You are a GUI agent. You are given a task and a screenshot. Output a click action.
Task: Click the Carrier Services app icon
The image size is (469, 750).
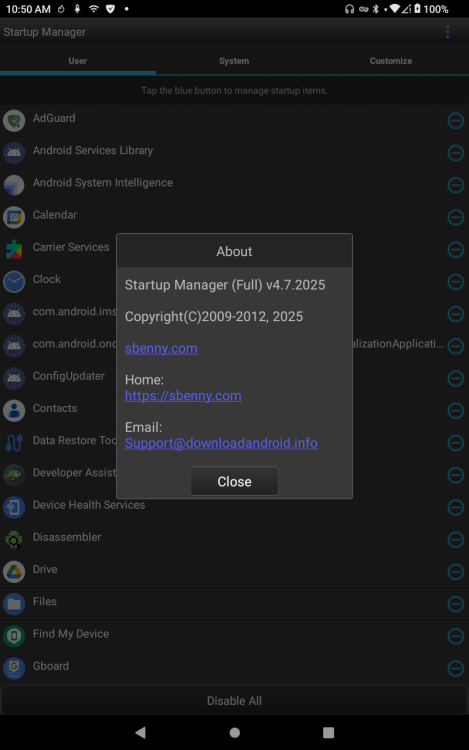14,249
